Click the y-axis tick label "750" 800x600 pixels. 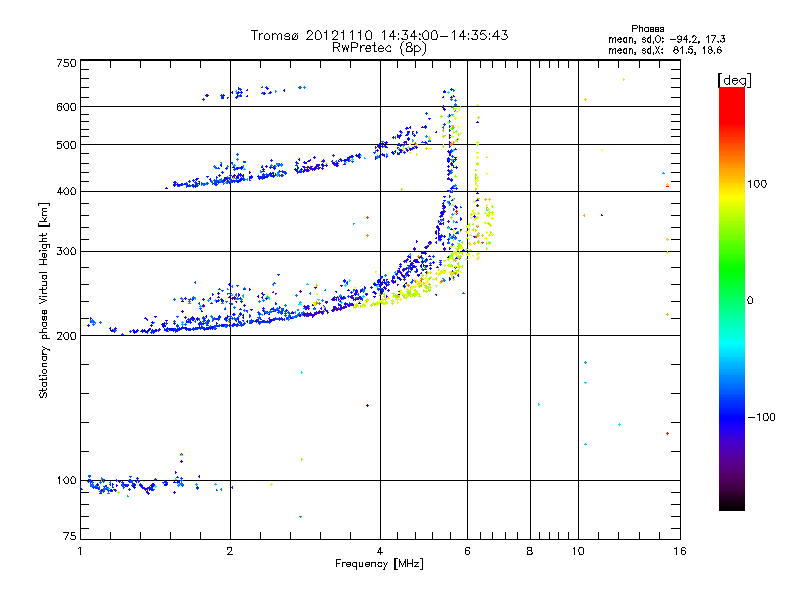(66, 63)
